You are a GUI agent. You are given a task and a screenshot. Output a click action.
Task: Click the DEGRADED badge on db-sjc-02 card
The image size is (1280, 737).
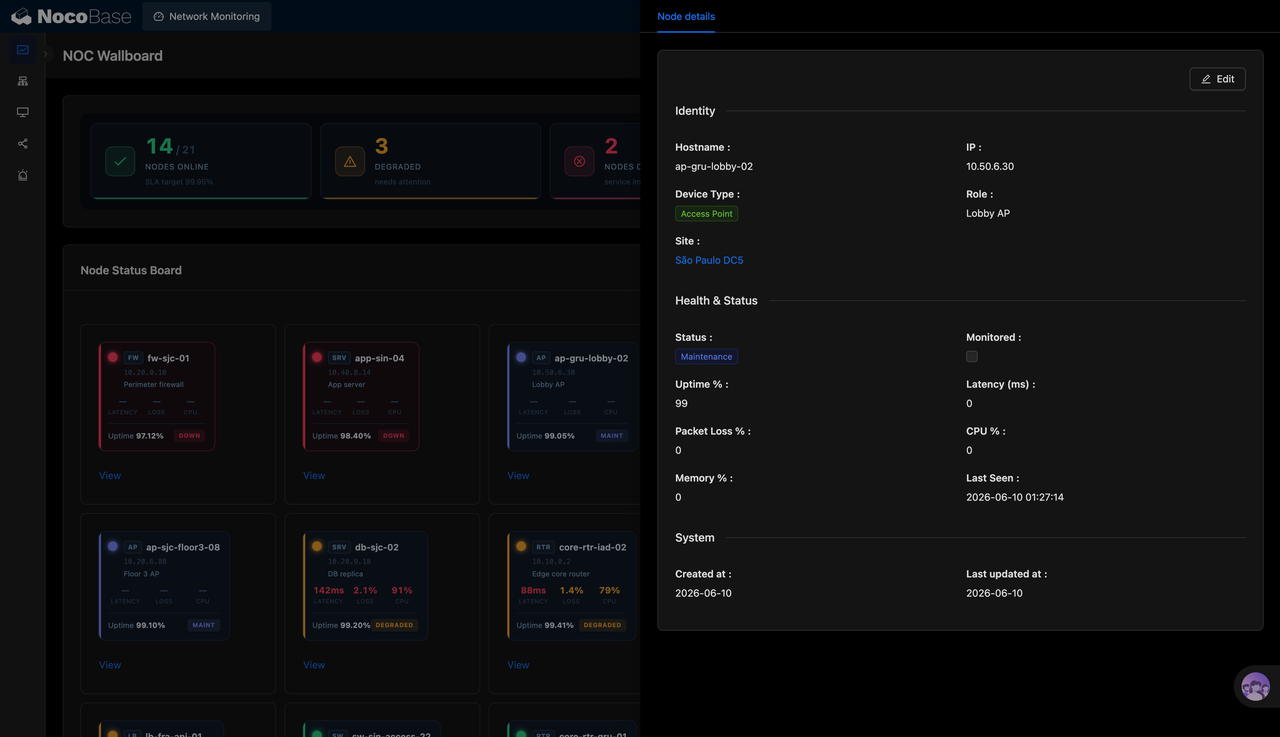pos(394,625)
